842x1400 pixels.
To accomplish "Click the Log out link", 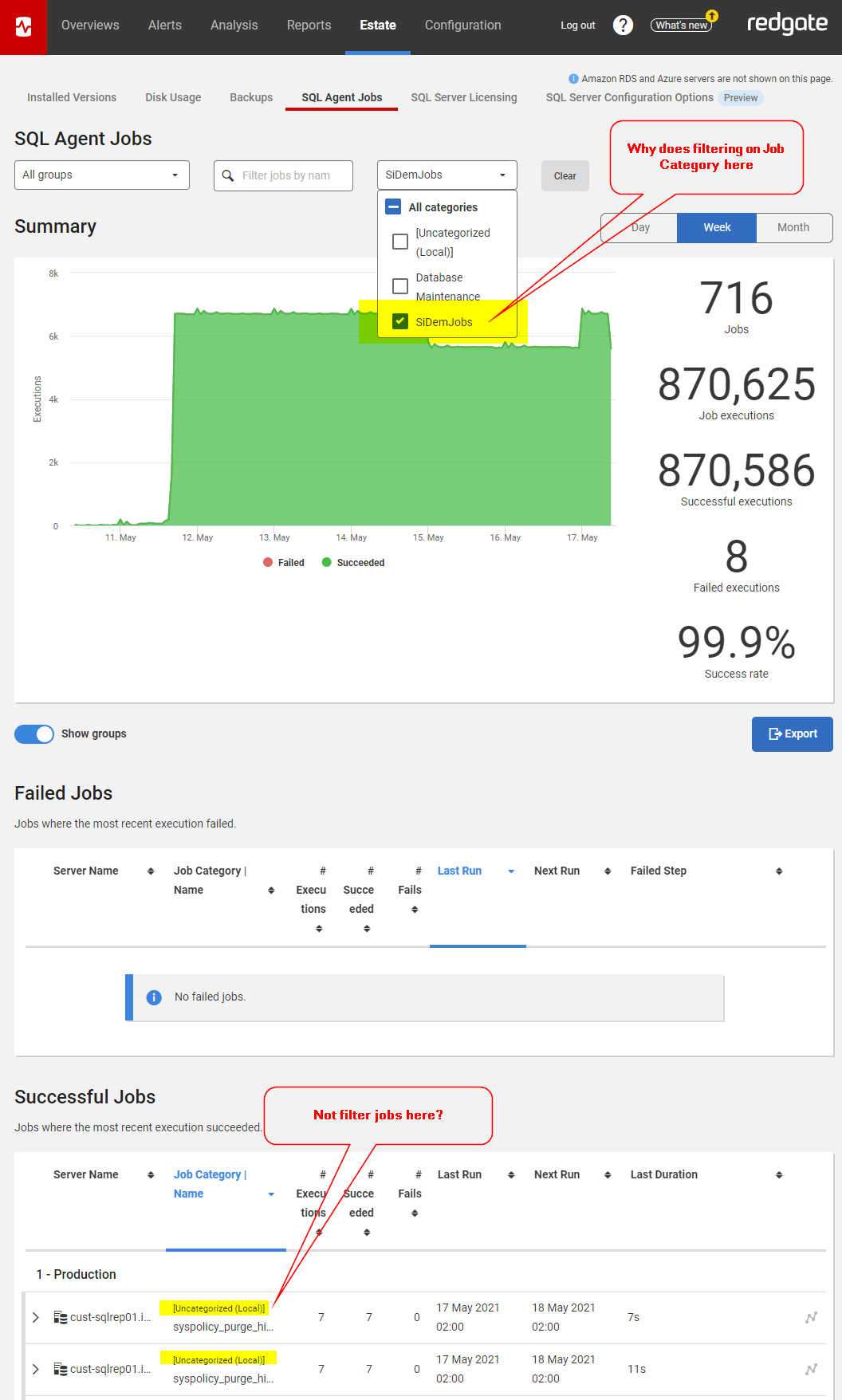I will tap(578, 26).
